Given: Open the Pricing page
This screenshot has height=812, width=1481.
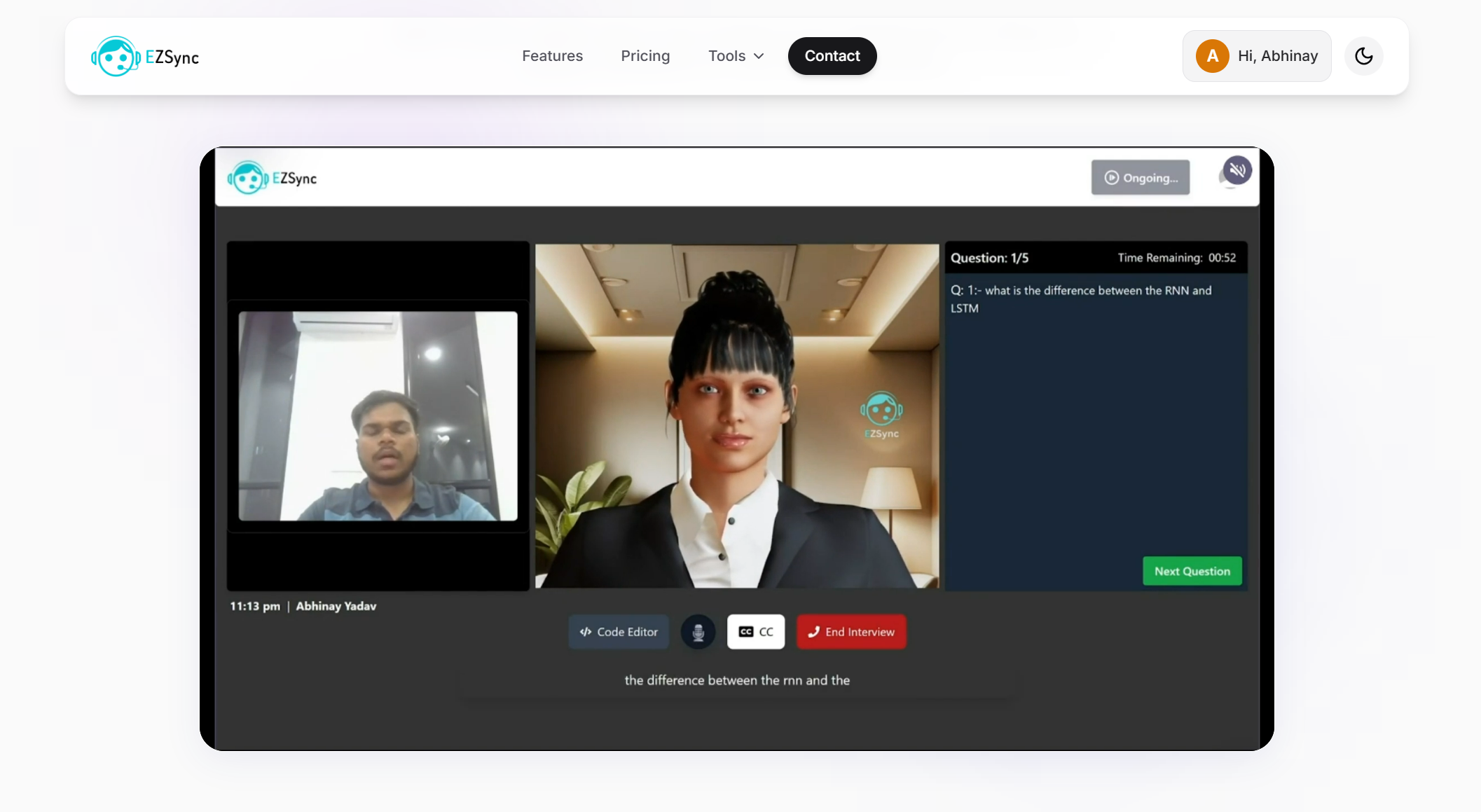Looking at the screenshot, I should click(645, 56).
